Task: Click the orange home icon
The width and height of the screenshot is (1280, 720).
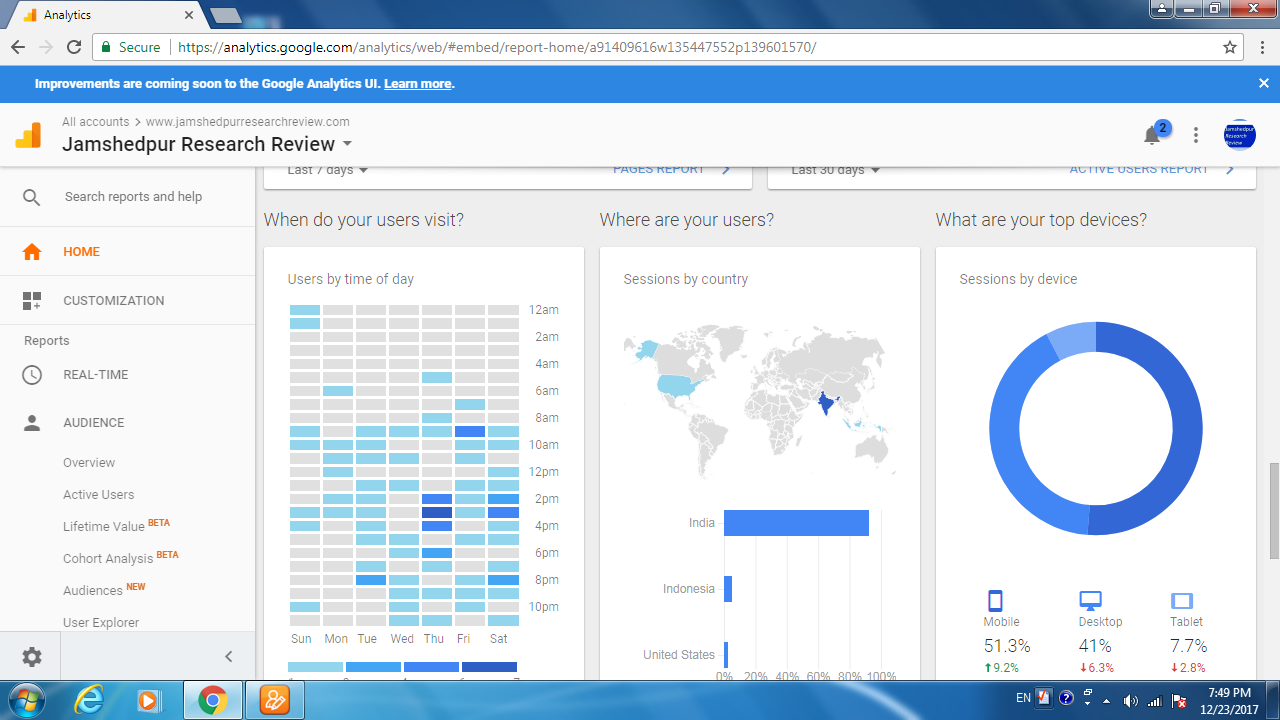Action: pyautogui.click(x=32, y=252)
